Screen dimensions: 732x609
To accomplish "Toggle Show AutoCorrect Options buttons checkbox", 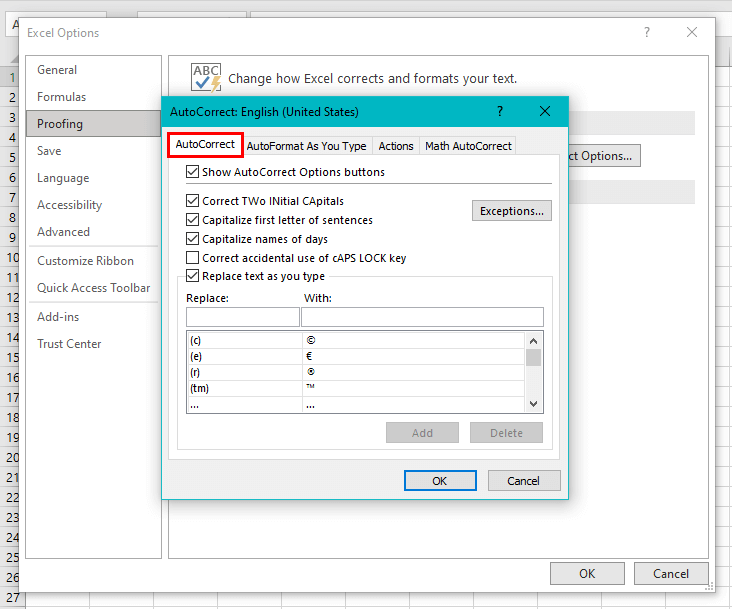I will coord(192,172).
